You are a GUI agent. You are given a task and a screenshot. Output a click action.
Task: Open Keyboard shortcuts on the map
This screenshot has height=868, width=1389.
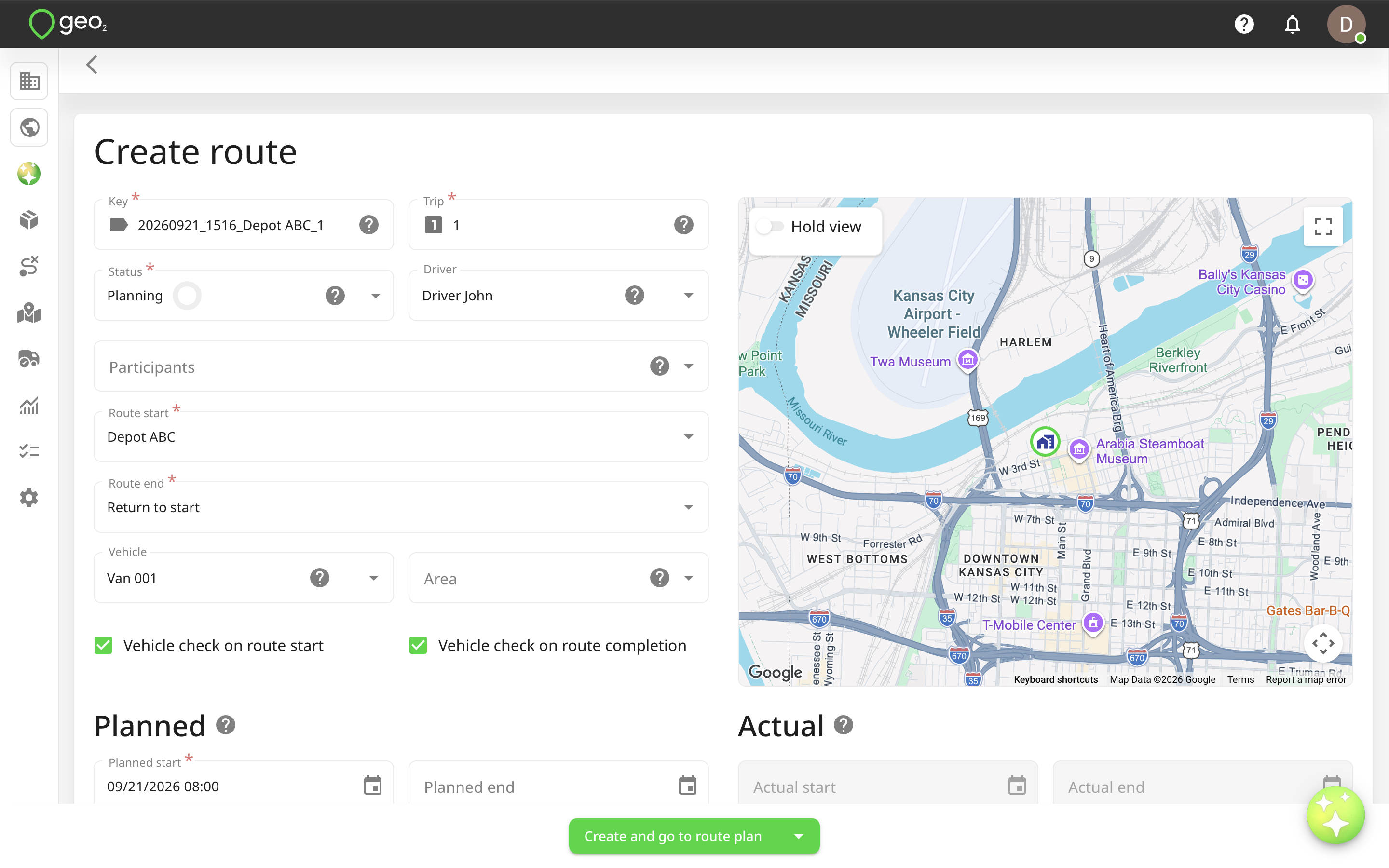(x=1056, y=680)
